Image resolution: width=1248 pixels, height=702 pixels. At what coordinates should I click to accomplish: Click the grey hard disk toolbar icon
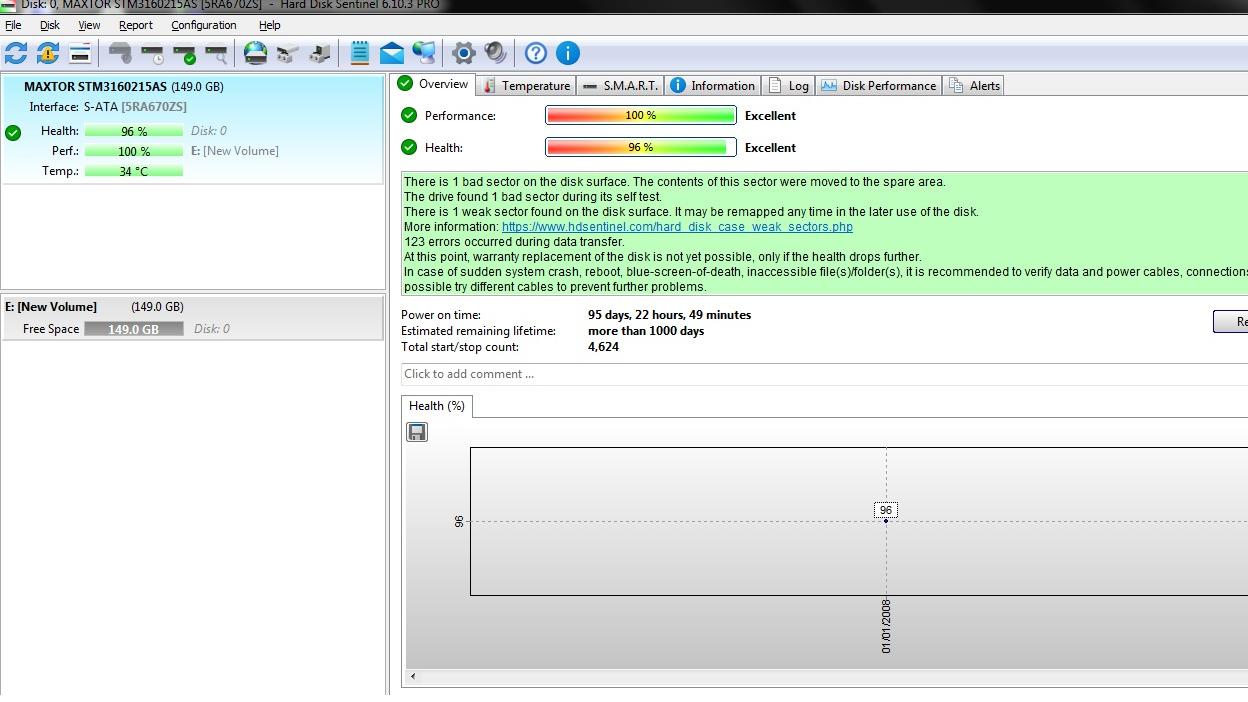pos(120,53)
